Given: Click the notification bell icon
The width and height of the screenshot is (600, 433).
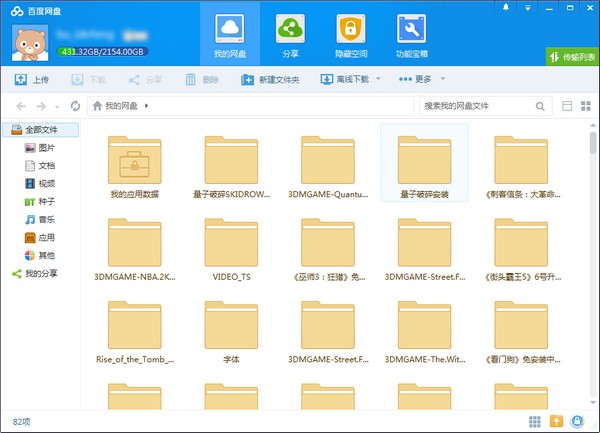Looking at the screenshot, I should pyautogui.click(x=506, y=7).
